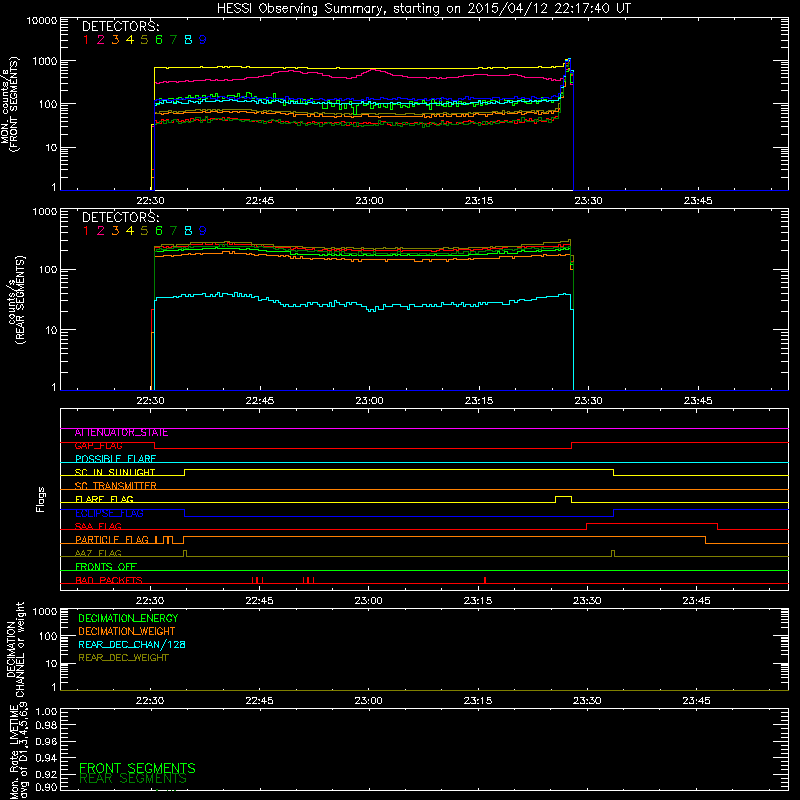Viewport: 800px width, 800px height.
Task: Click the front segments counts/s axis title
Action: click(9, 104)
